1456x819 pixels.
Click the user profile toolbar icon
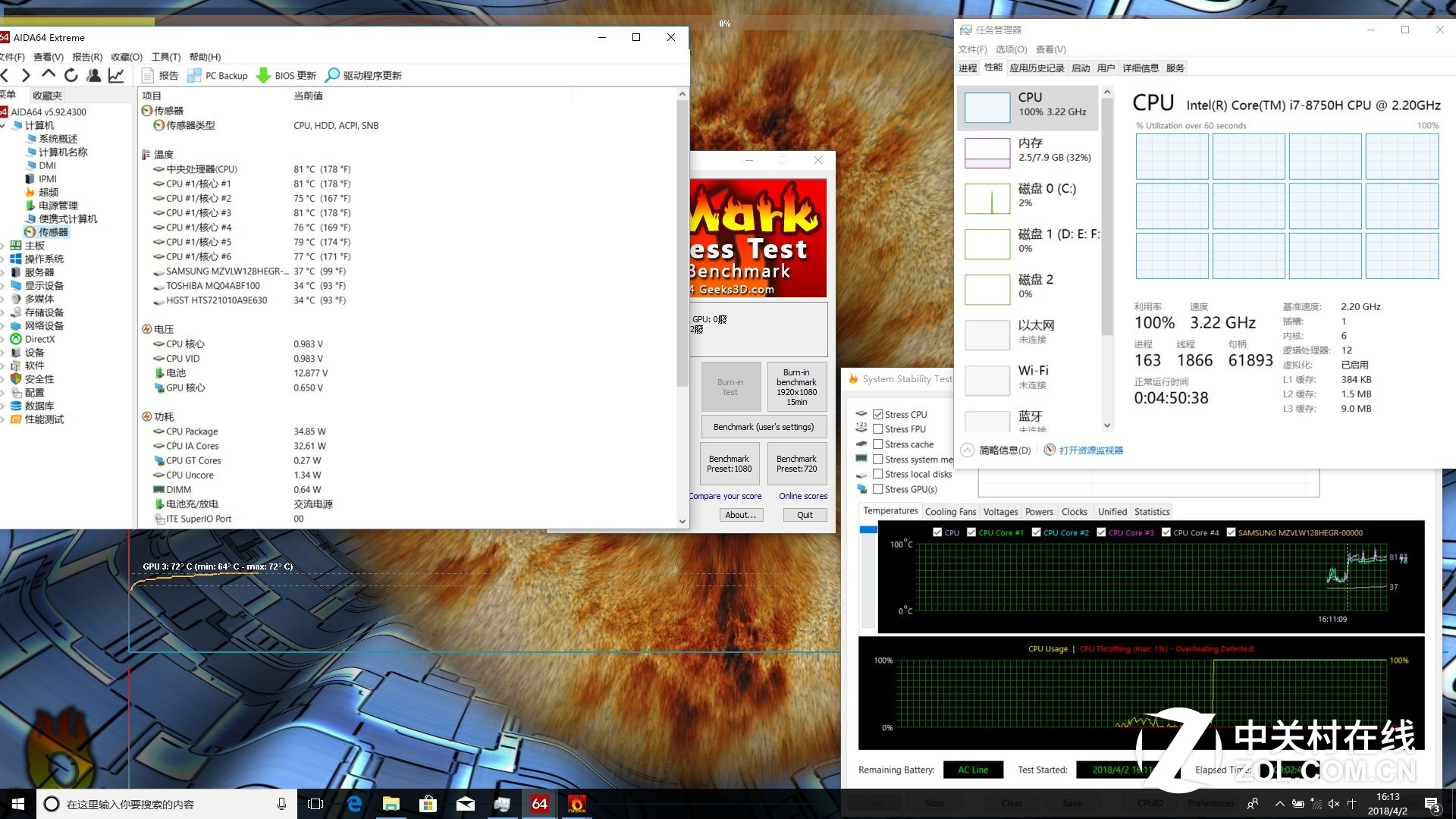point(93,75)
